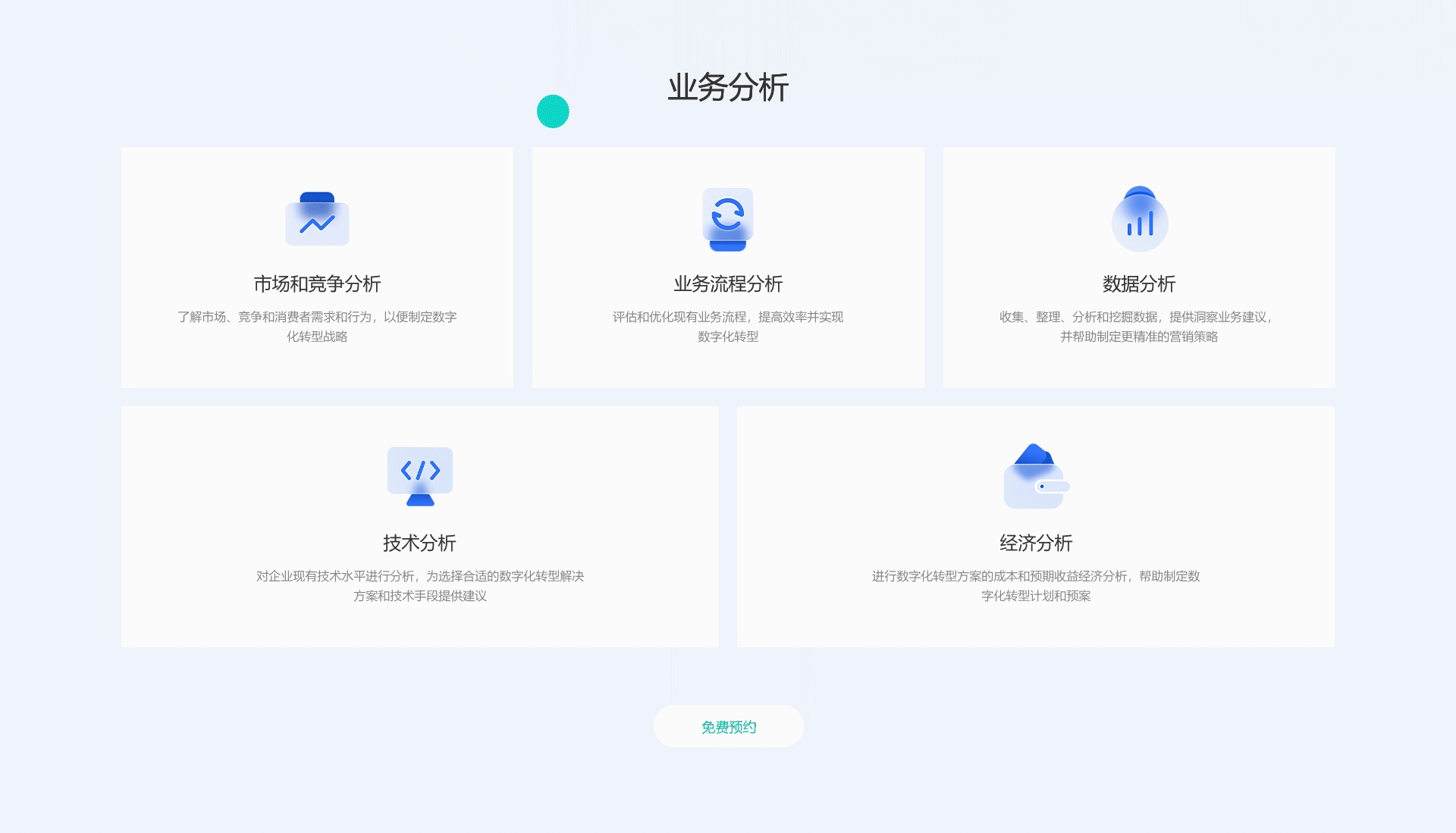
Task: Click the business process description text
Action: pos(727,327)
